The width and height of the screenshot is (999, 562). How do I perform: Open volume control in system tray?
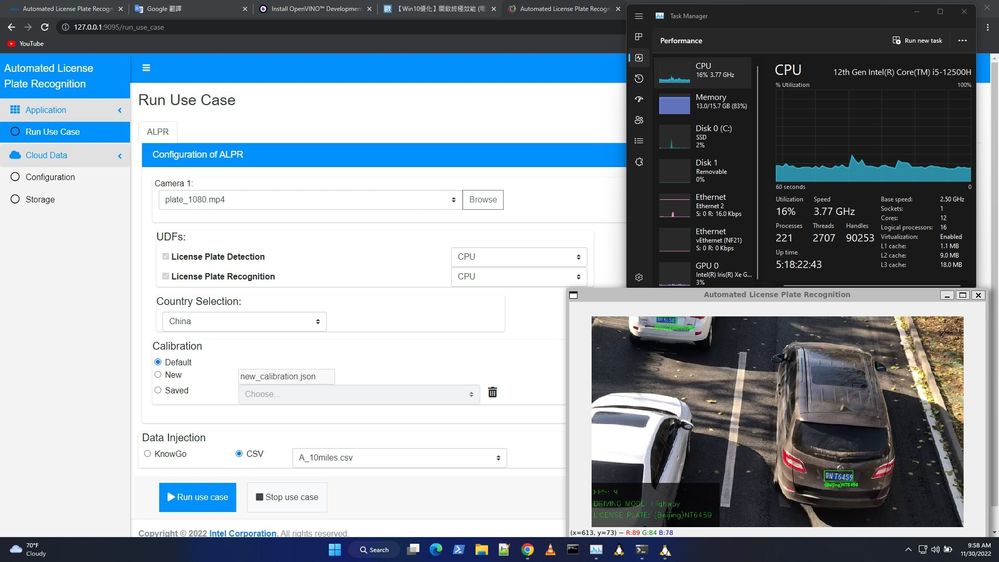pyautogui.click(x=935, y=549)
